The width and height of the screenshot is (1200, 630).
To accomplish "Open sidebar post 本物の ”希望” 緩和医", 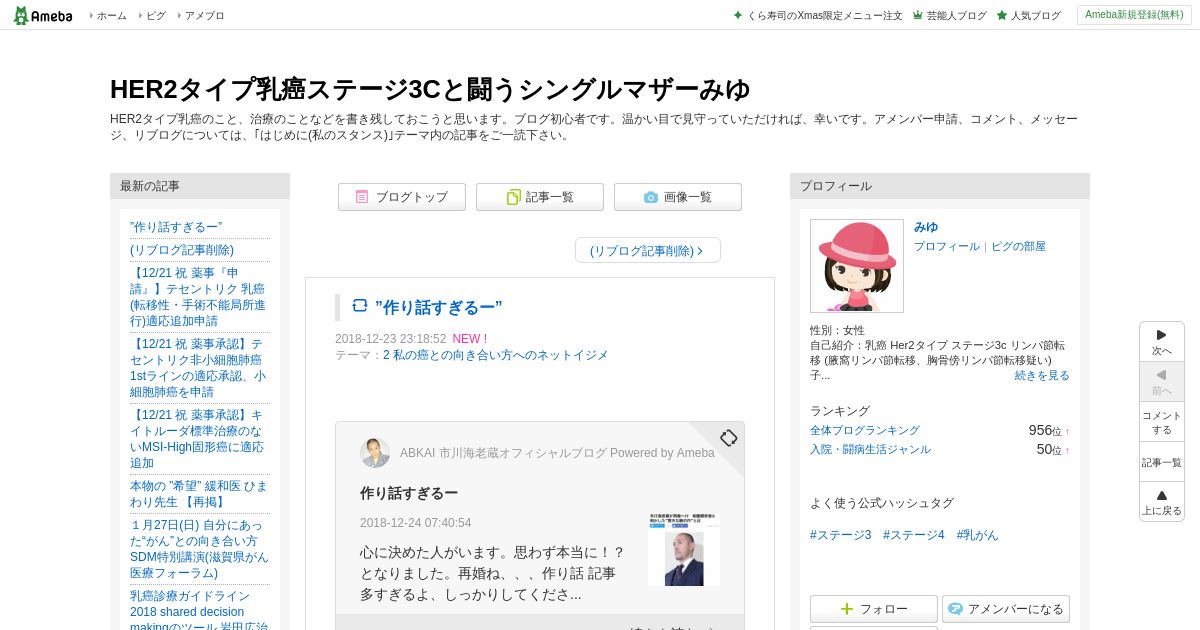I will click(198, 494).
